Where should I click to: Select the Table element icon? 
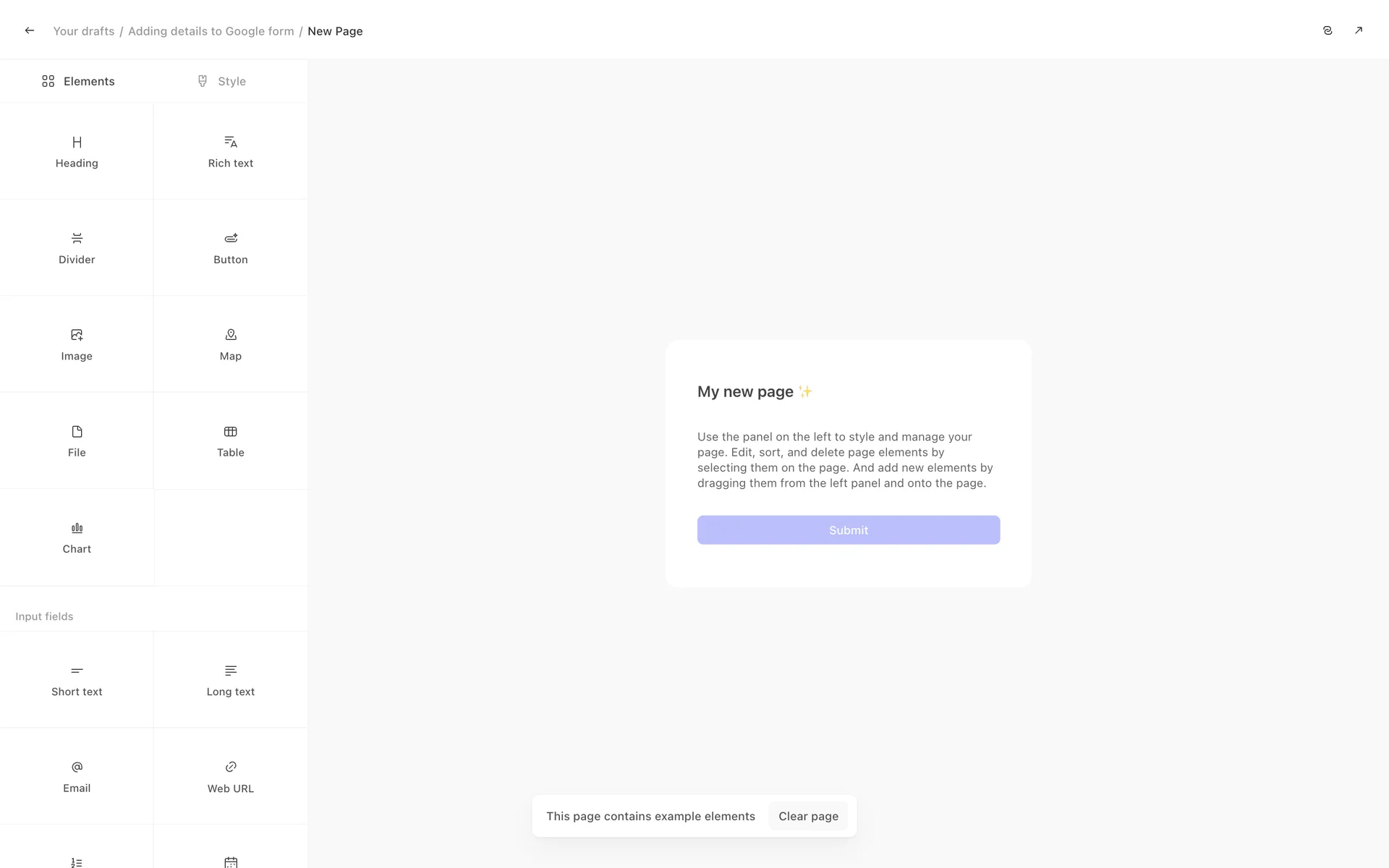pyautogui.click(x=230, y=432)
